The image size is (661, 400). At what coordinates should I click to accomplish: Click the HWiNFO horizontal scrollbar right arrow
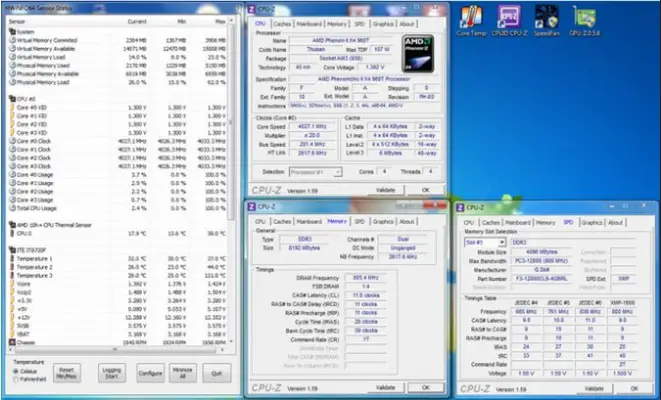tap(222, 349)
